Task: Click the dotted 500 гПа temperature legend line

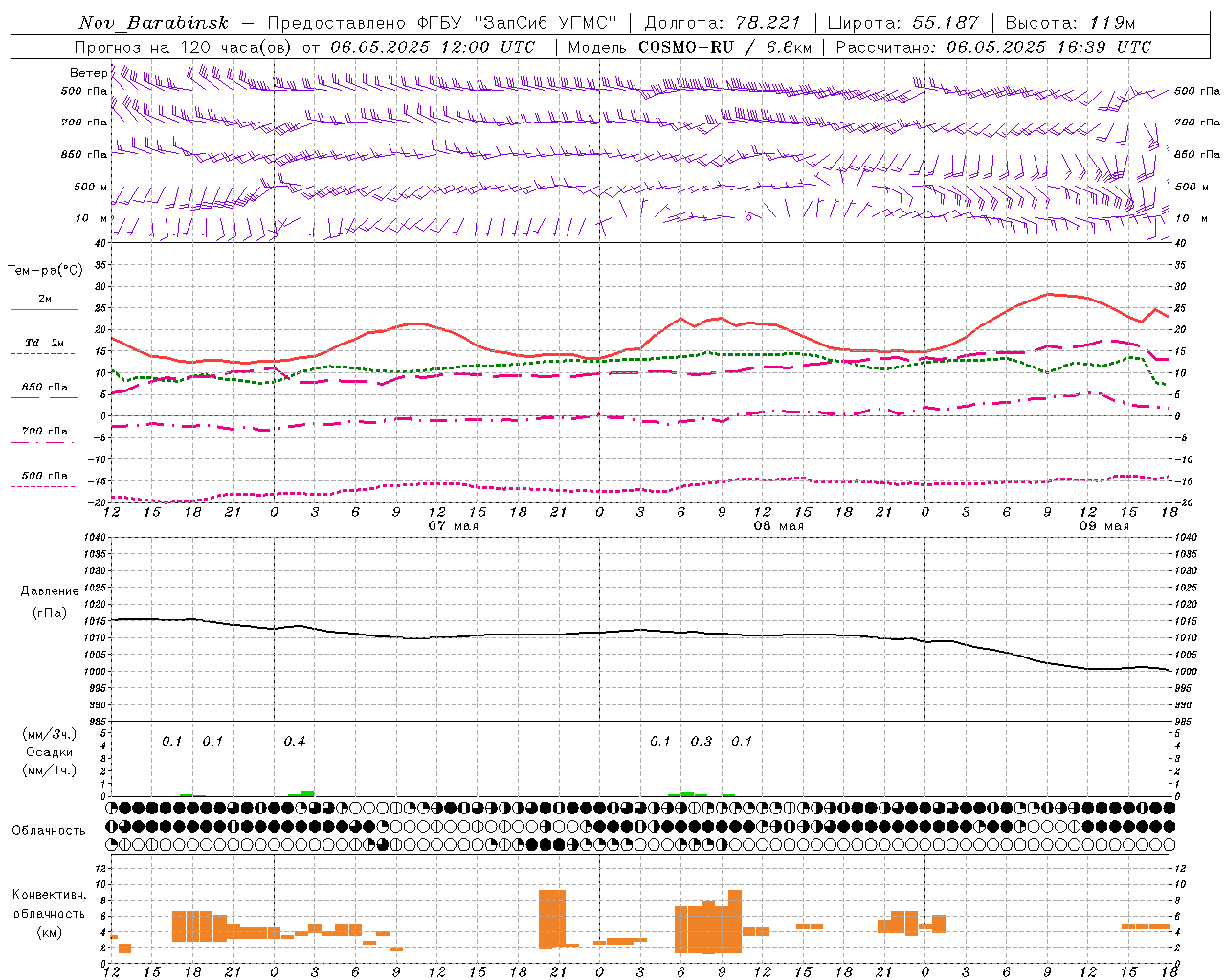Action: (x=42, y=486)
